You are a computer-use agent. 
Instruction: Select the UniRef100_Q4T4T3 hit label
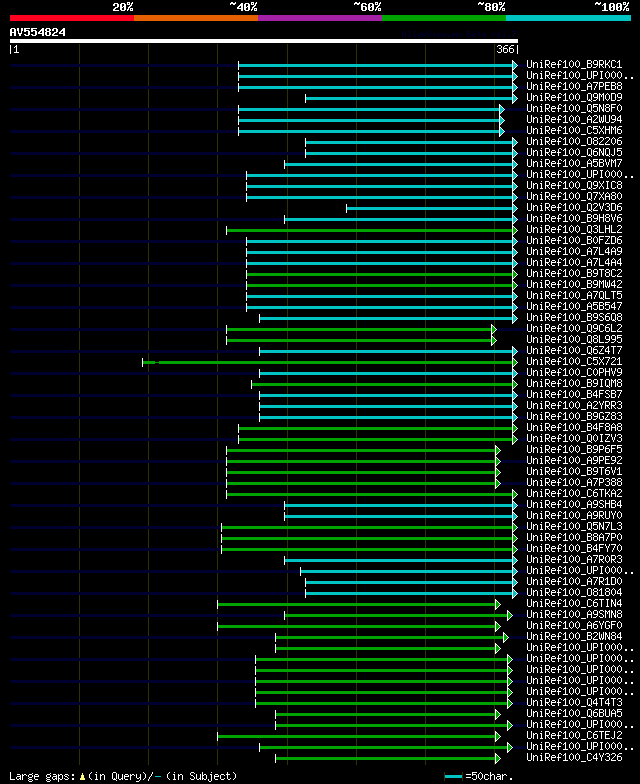point(574,702)
